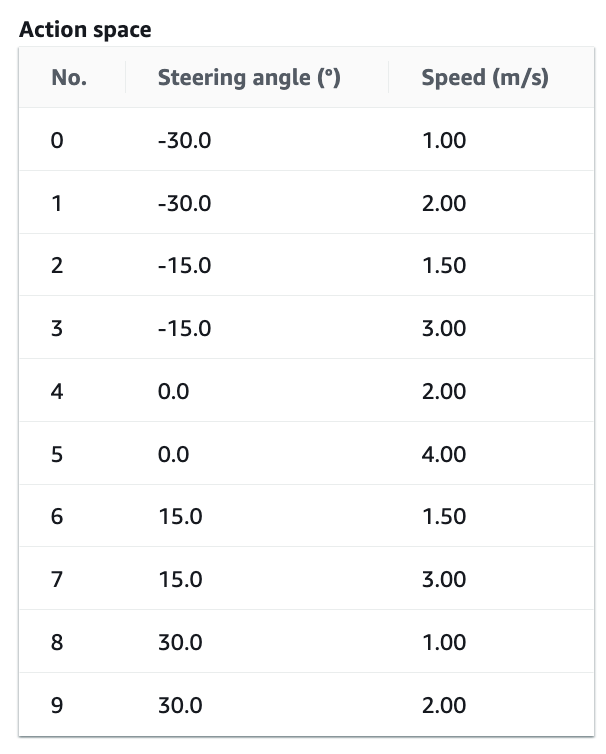Screen dimensions: 606x754
Task: Sort by the Steering angle column header
Action: pyautogui.click(x=249, y=78)
